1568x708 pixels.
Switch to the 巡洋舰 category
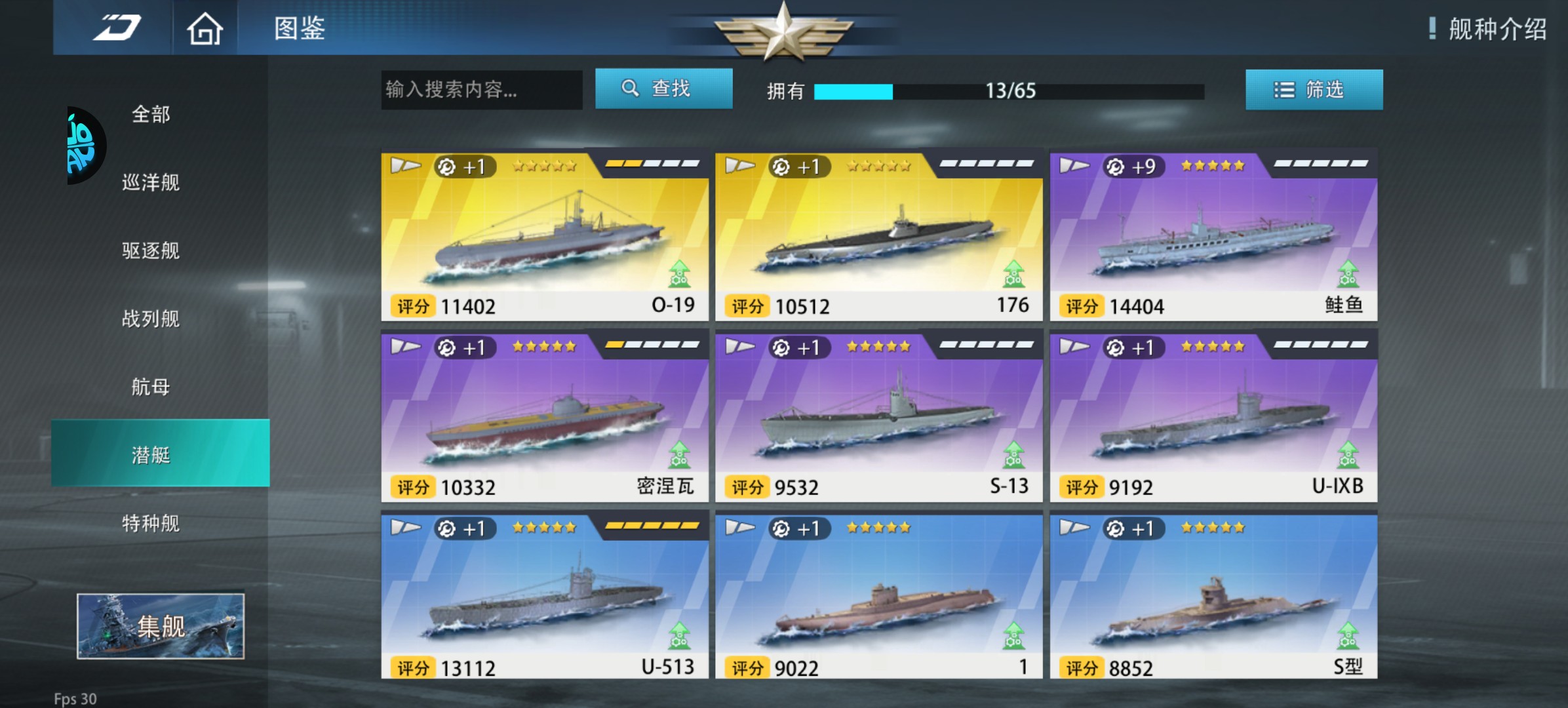click(151, 182)
